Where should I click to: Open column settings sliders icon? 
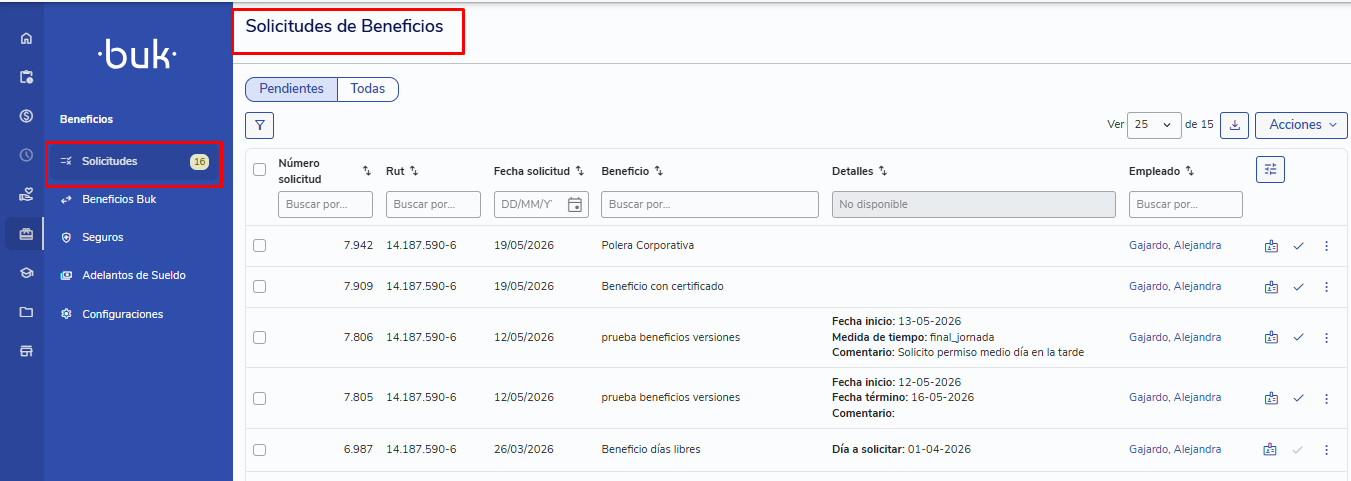point(1270,170)
